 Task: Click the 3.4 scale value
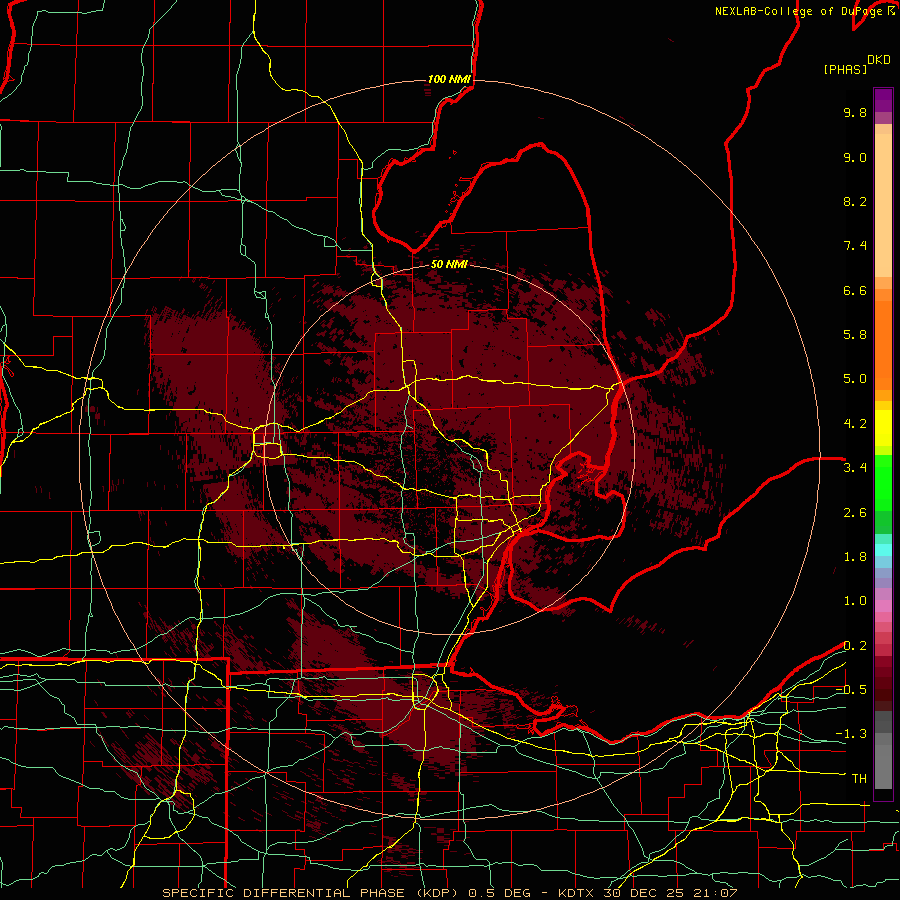tap(855, 468)
